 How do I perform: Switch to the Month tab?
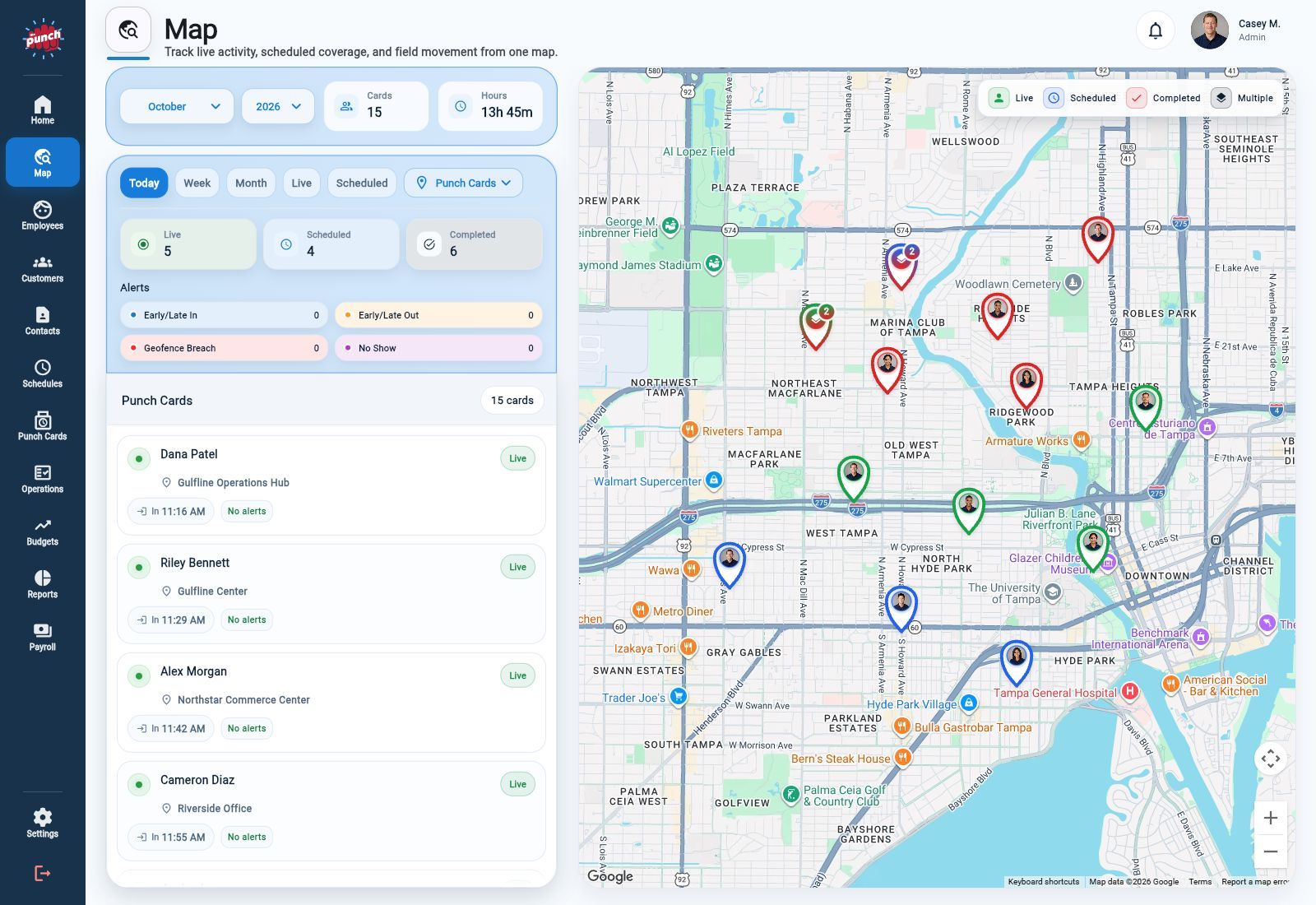tap(251, 183)
